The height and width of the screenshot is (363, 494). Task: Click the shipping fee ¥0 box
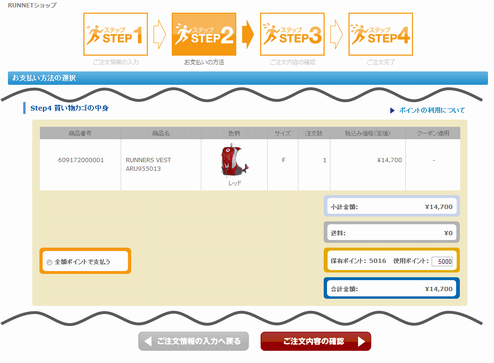[392, 233]
